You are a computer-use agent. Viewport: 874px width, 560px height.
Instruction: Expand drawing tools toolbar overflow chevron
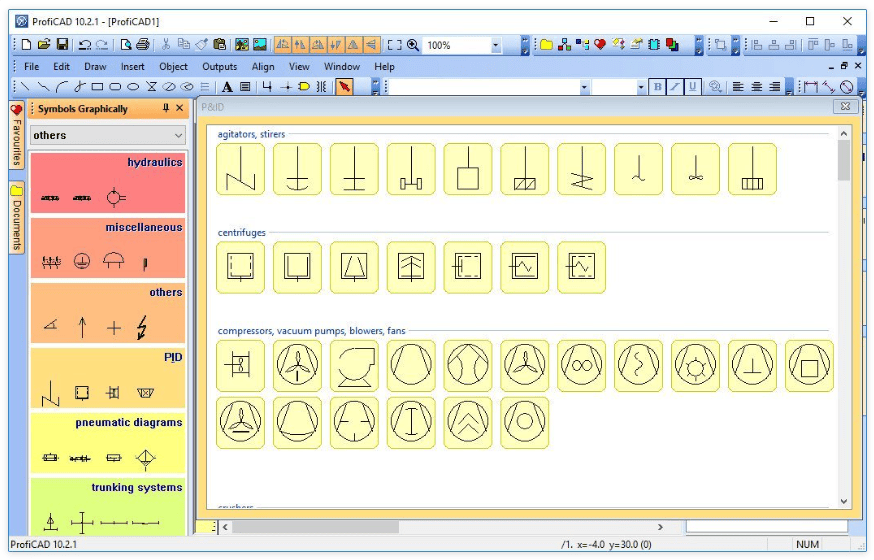pyautogui.click(x=375, y=87)
